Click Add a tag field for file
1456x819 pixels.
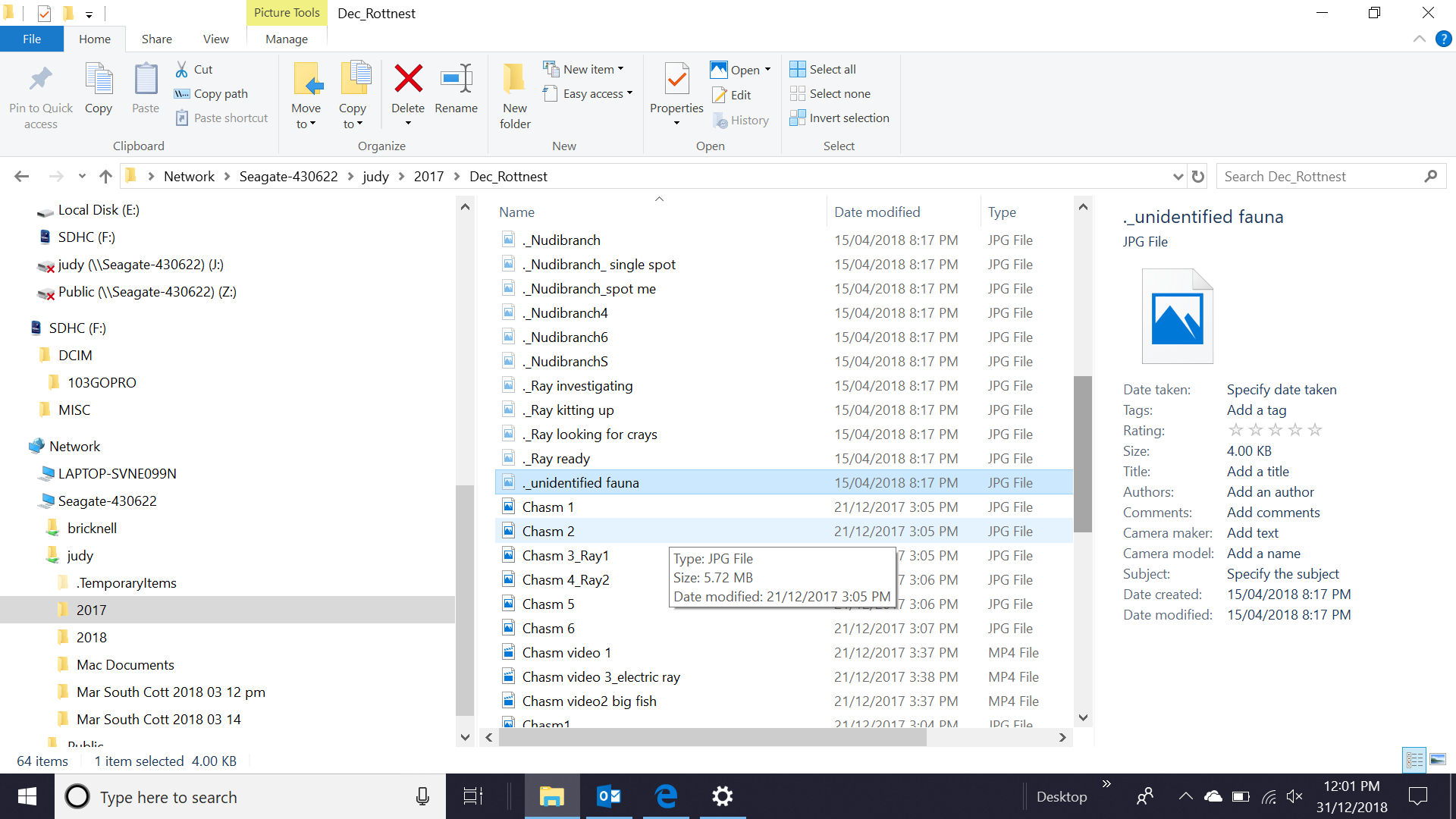(1256, 409)
